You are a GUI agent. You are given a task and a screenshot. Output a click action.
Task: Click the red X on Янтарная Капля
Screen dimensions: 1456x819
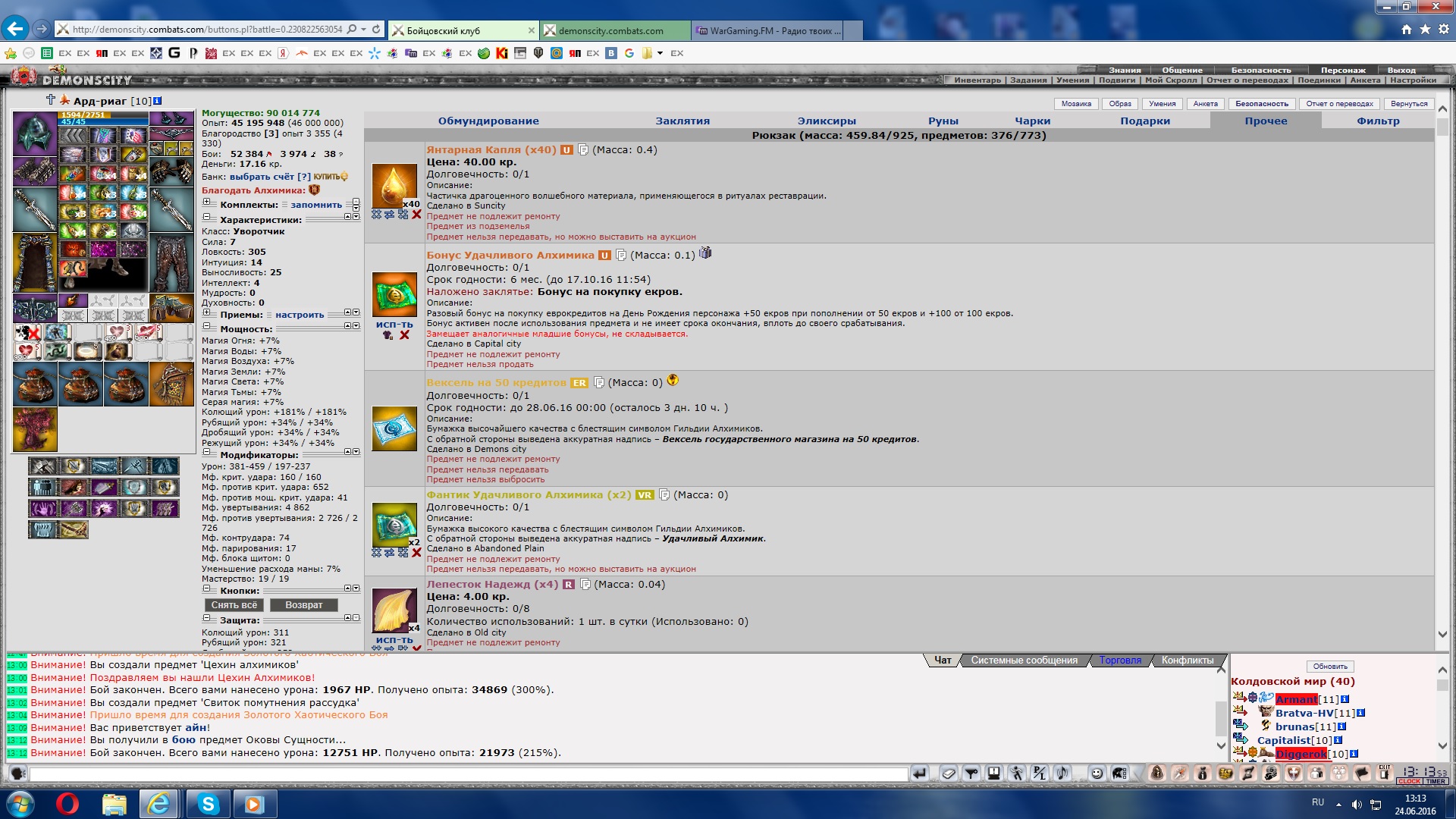click(x=416, y=215)
